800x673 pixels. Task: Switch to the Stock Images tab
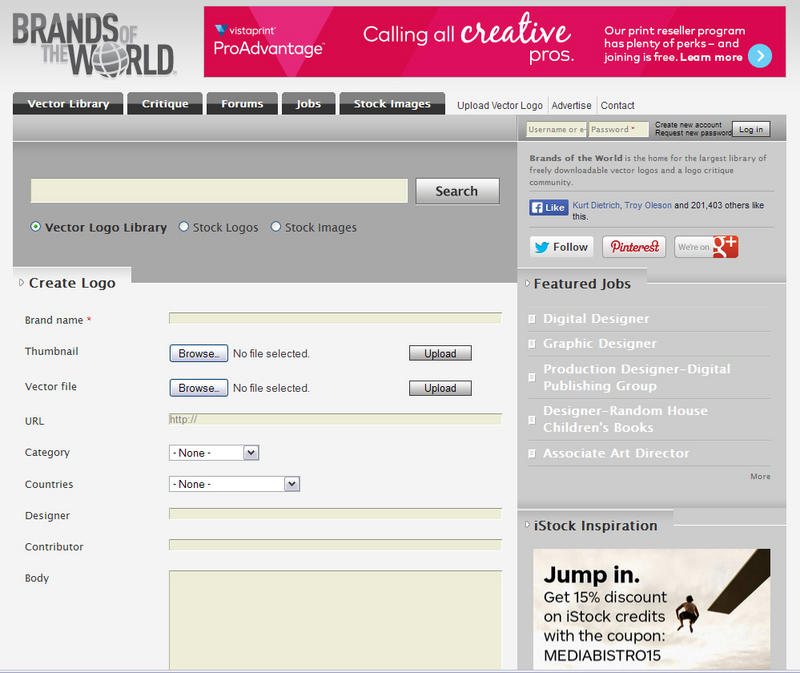pyautogui.click(x=392, y=104)
